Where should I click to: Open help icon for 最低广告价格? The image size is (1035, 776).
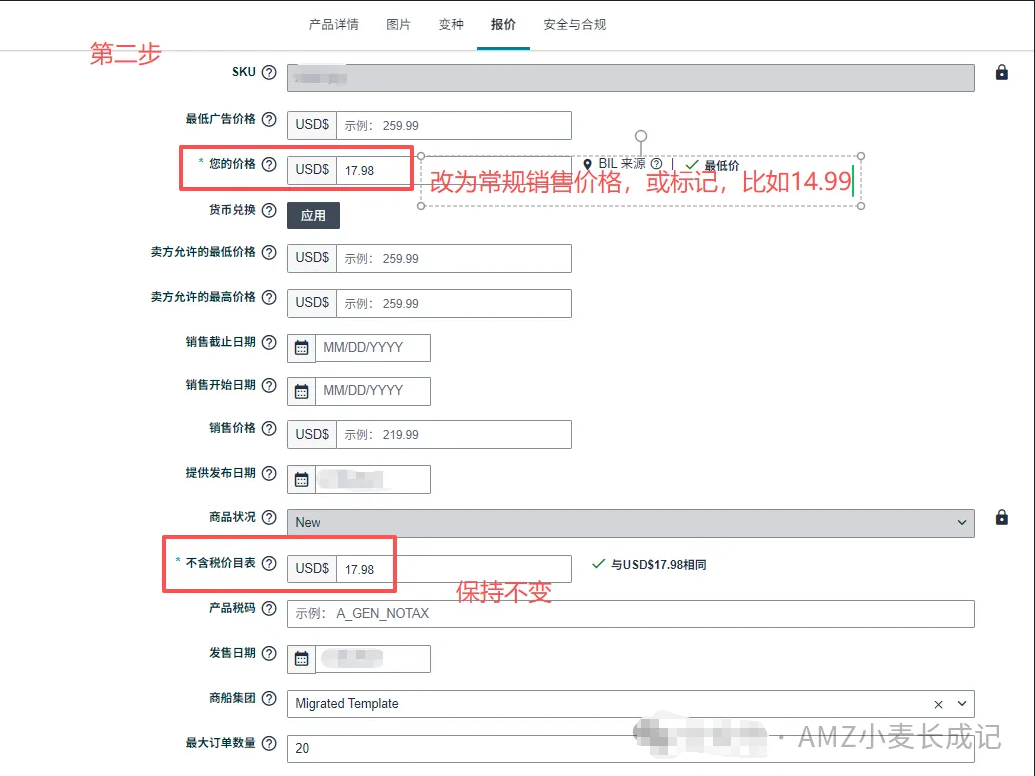[269, 119]
